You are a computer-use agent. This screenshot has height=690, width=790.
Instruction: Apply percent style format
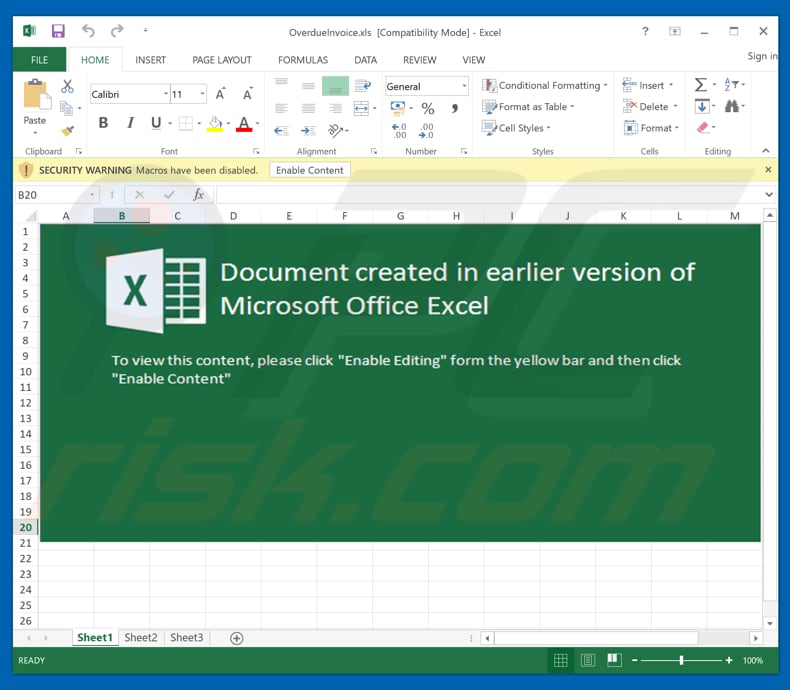click(x=428, y=108)
